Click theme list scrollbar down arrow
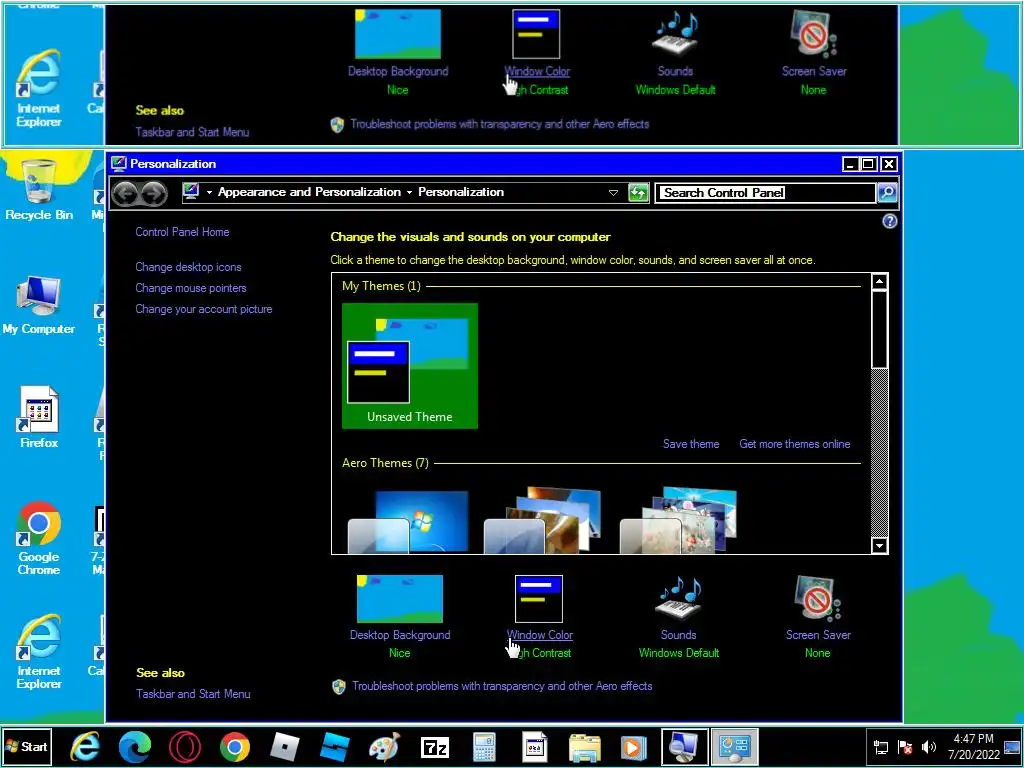This screenshot has height=768, width=1024. point(880,545)
